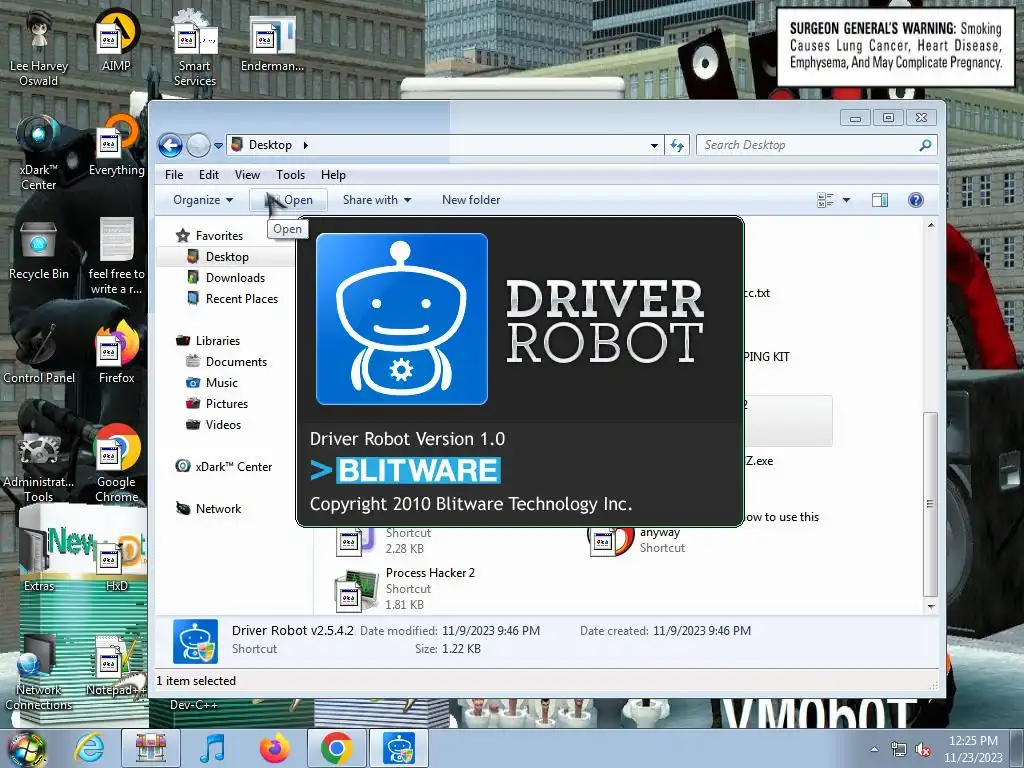Image resolution: width=1024 pixels, height=768 pixels.
Task: Switch to Driver Robot taskbar button
Action: (398, 748)
